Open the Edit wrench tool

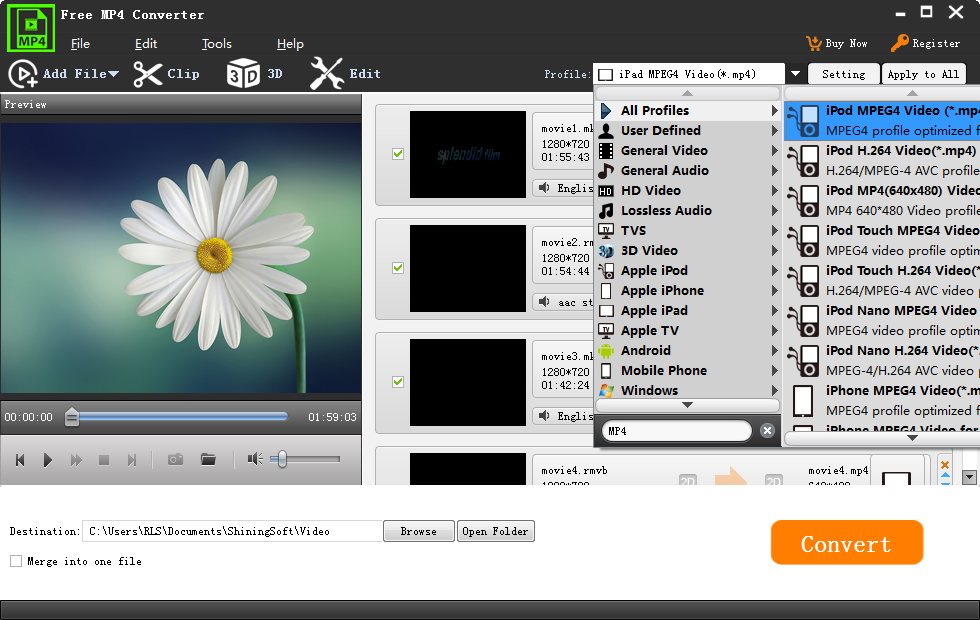tap(326, 74)
